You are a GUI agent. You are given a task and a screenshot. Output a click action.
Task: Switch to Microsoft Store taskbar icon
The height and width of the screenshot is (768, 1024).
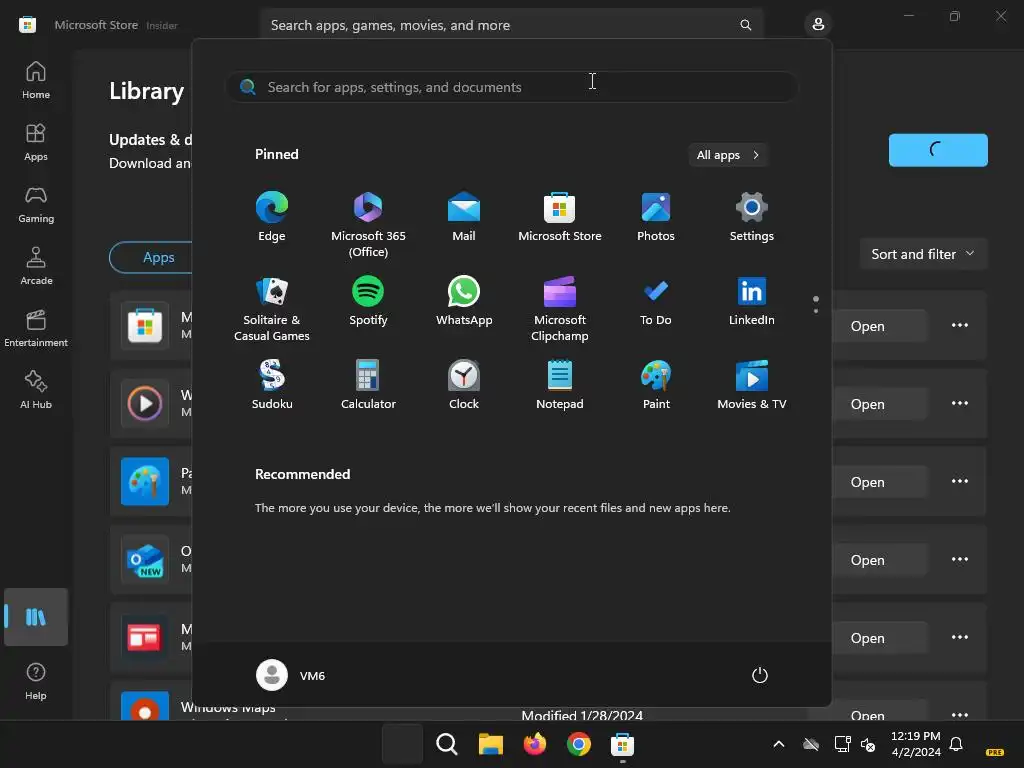[x=622, y=744]
